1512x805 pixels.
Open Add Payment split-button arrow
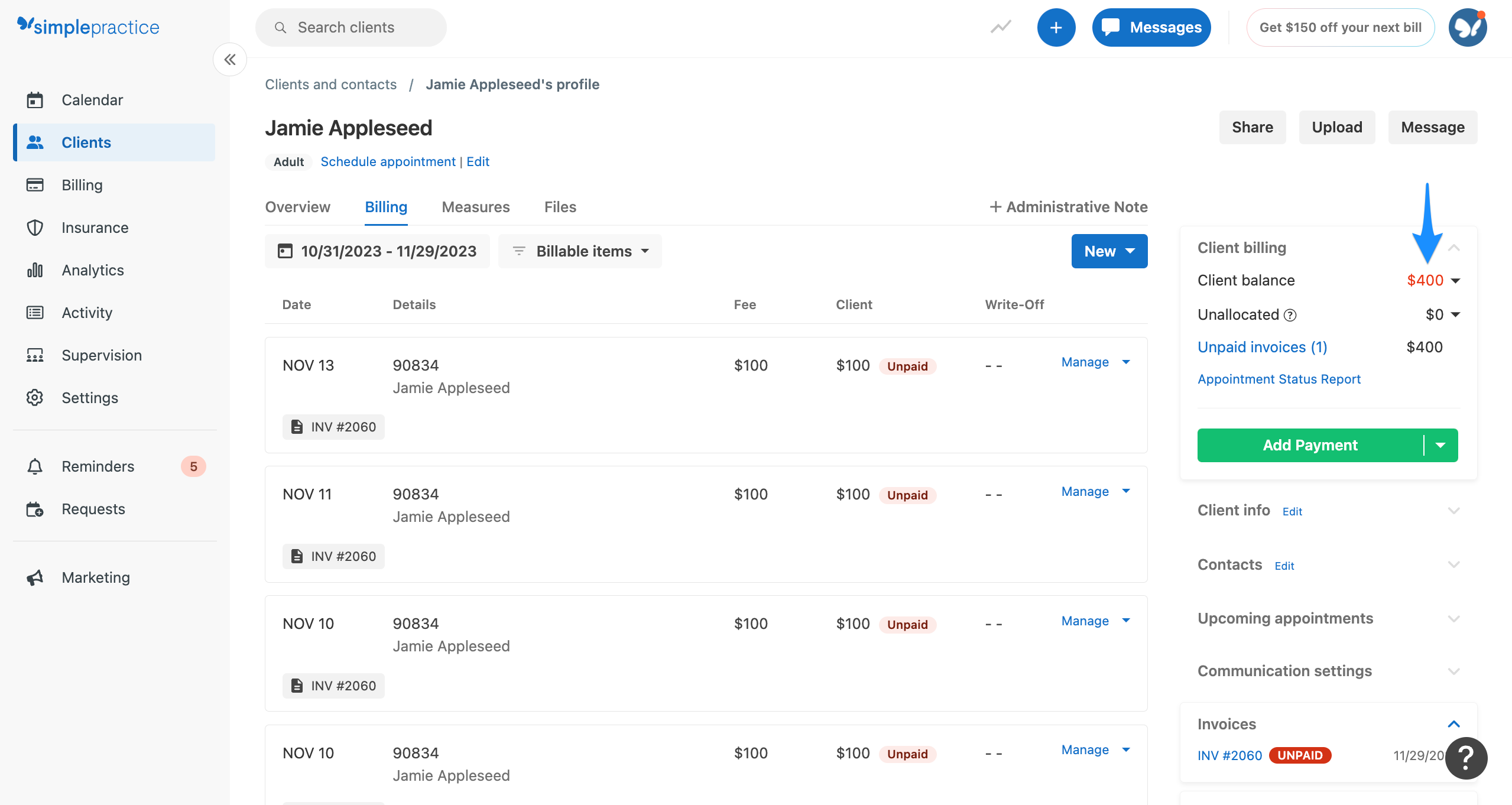1440,445
